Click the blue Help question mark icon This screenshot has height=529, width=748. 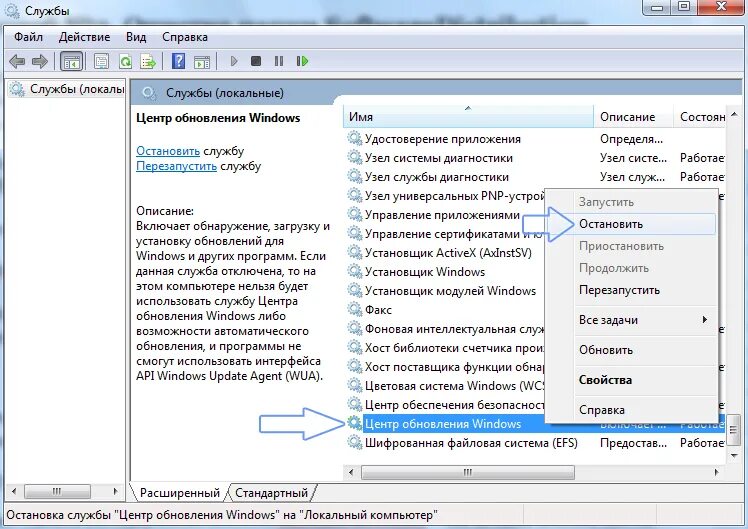tap(178, 61)
